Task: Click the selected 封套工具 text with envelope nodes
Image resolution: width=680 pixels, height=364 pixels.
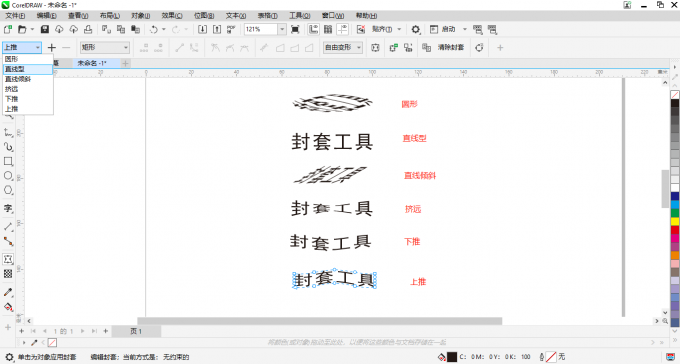Action: point(334,279)
